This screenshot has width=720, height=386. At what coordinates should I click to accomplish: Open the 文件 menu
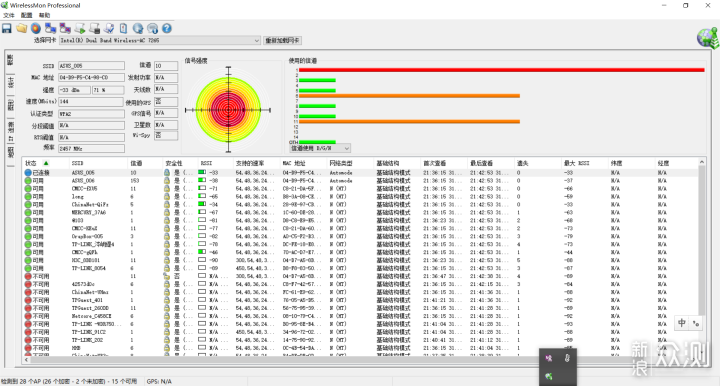point(9,15)
